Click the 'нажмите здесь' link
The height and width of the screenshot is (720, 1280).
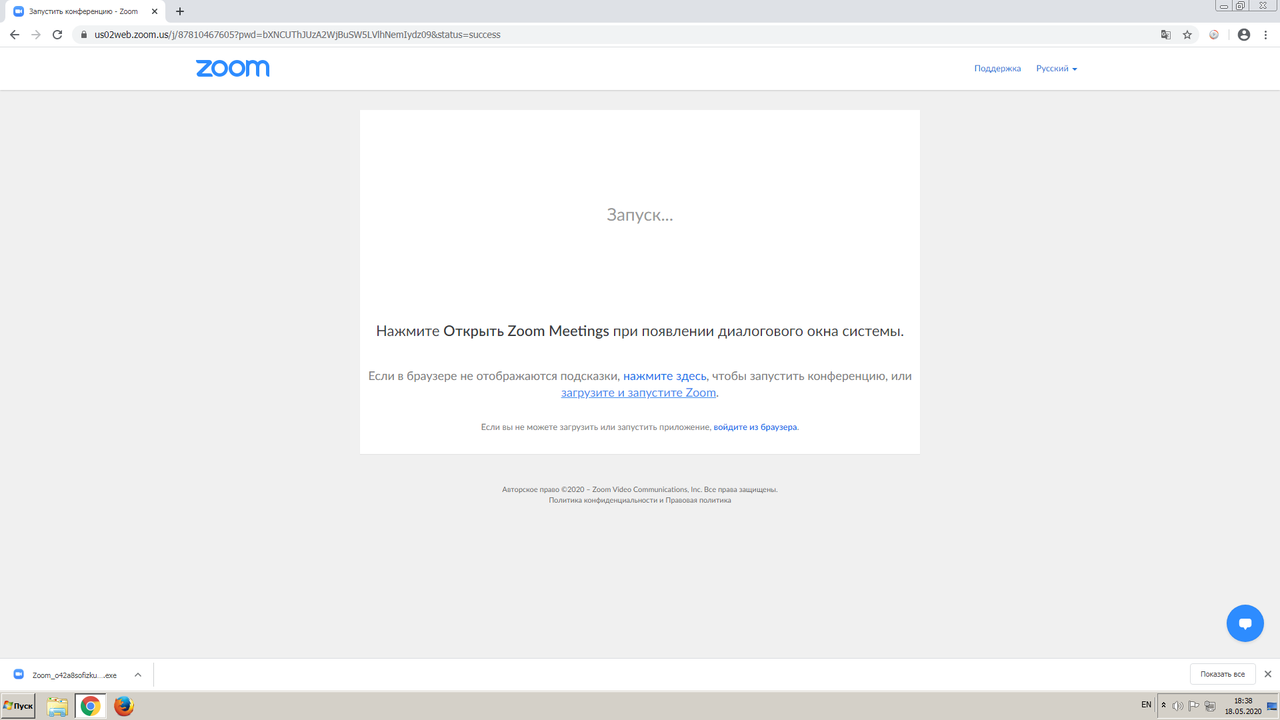click(x=664, y=376)
